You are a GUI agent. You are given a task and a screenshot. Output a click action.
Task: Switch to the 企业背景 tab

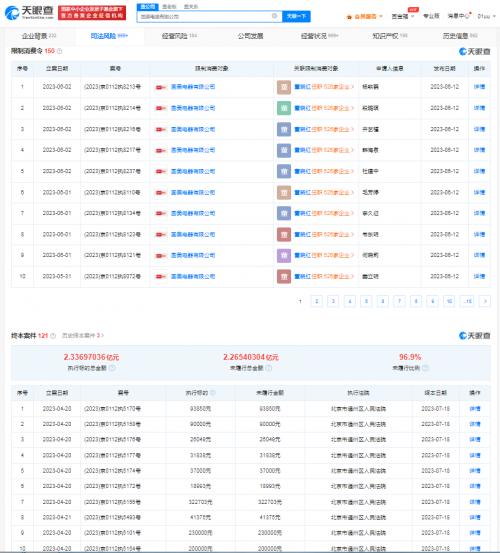(39, 36)
